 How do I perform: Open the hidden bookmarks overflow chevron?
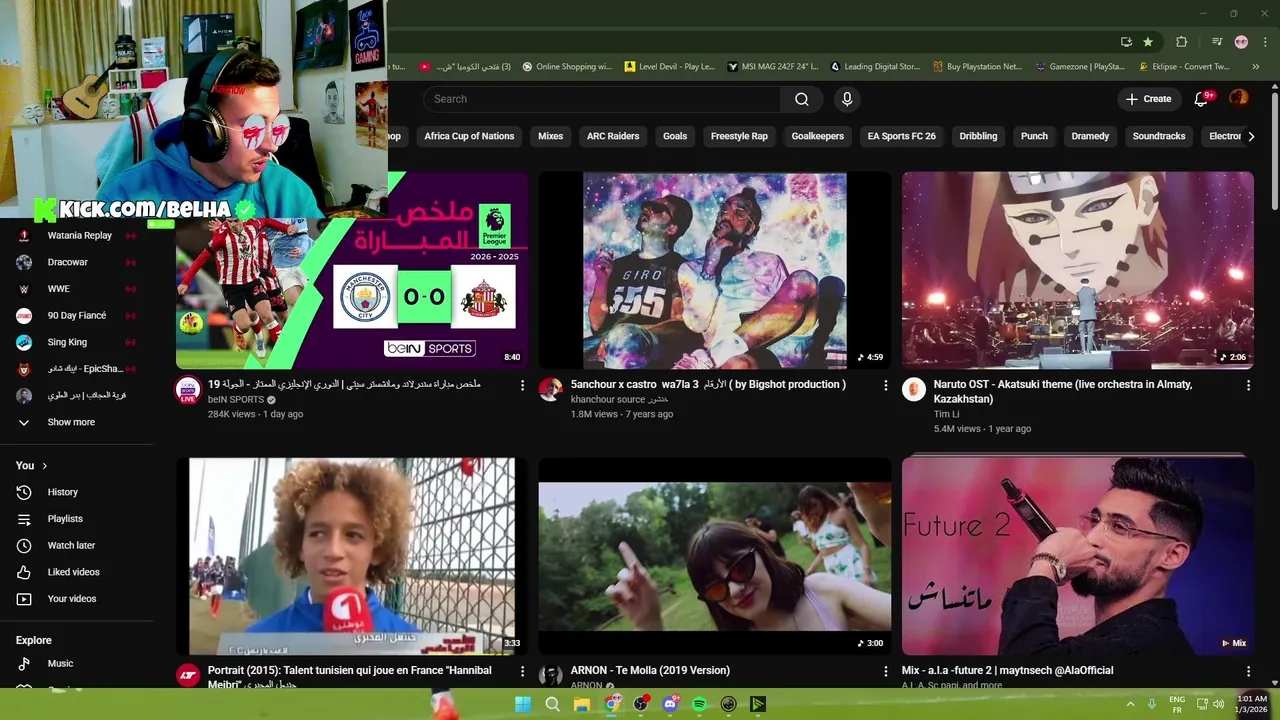pyautogui.click(x=1256, y=67)
